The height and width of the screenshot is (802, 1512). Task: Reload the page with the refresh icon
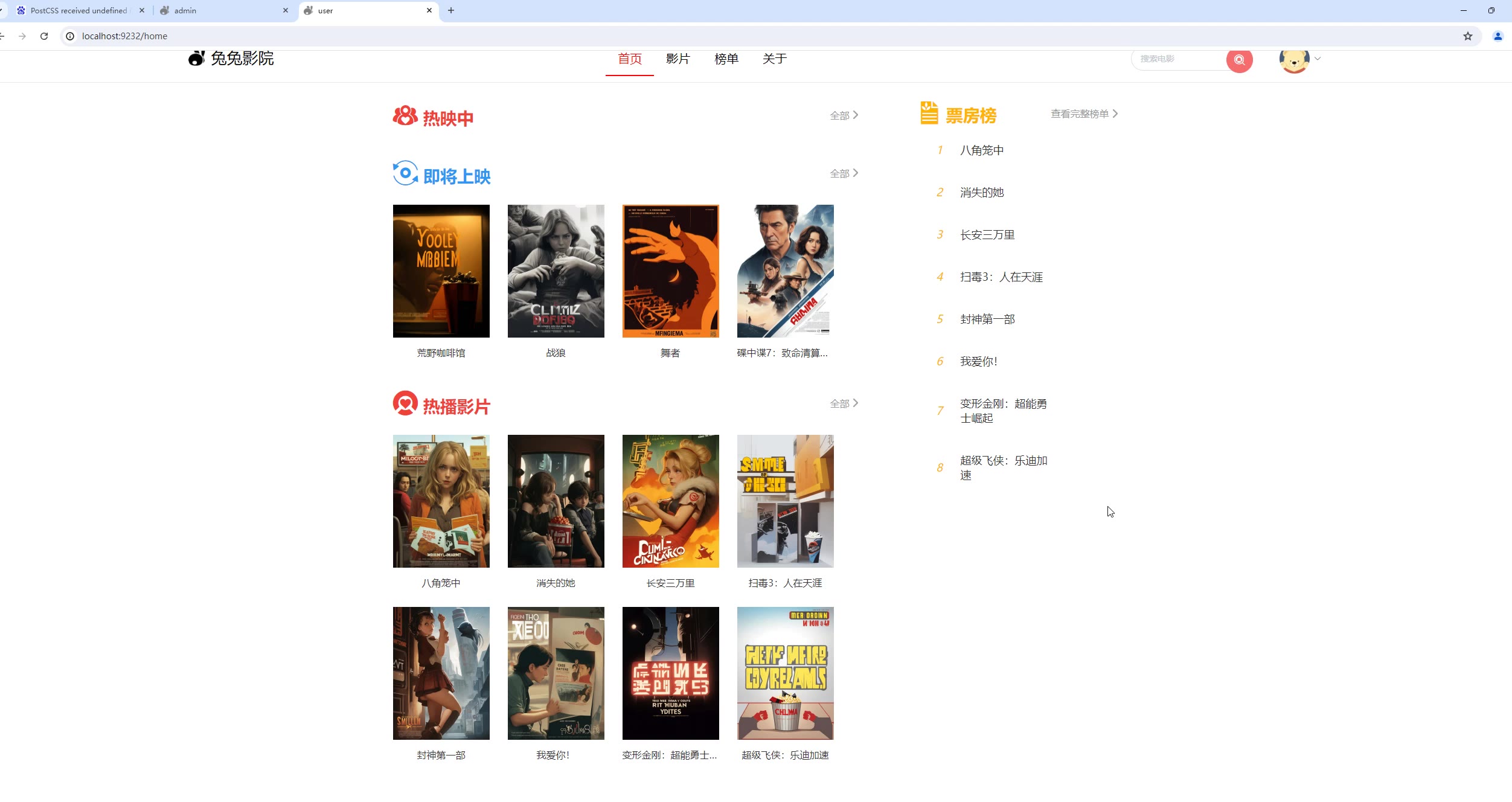[x=44, y=36]
